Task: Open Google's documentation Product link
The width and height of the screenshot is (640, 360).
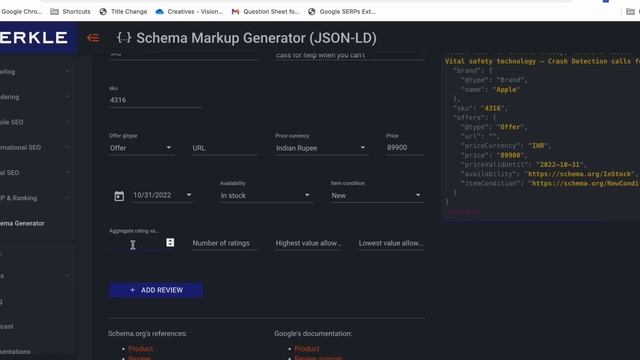Action: [x=307, y=349]
